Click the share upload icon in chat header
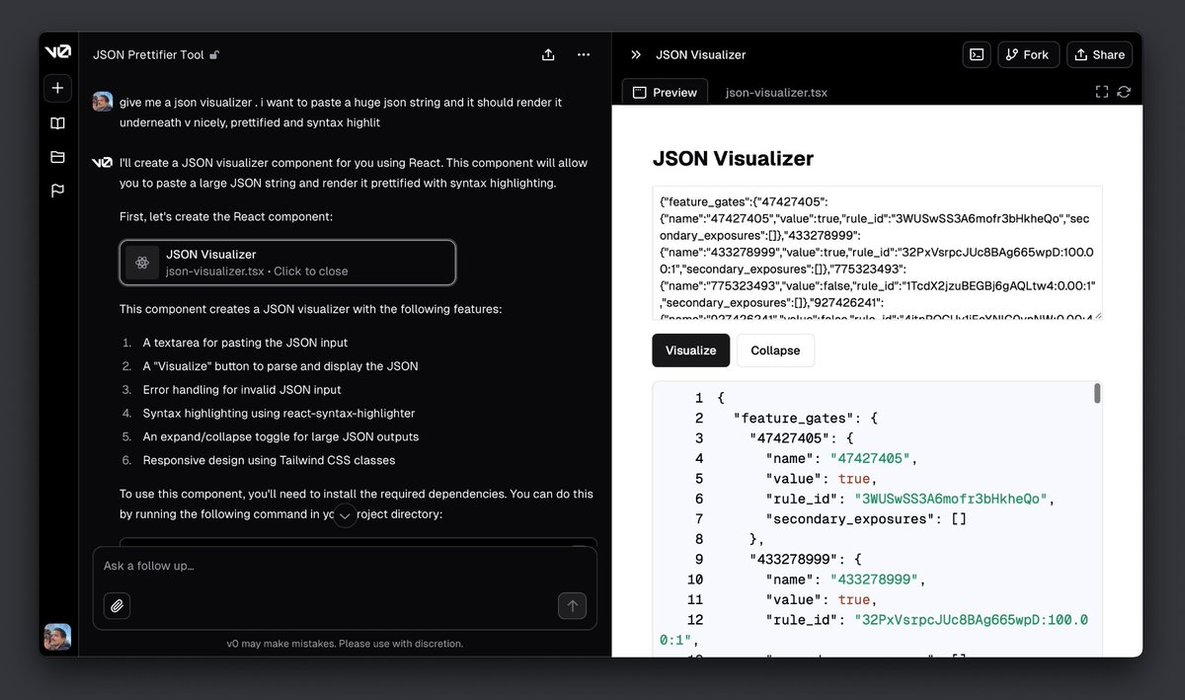This screenshot has width=1185, height=700. click(548, 55)
